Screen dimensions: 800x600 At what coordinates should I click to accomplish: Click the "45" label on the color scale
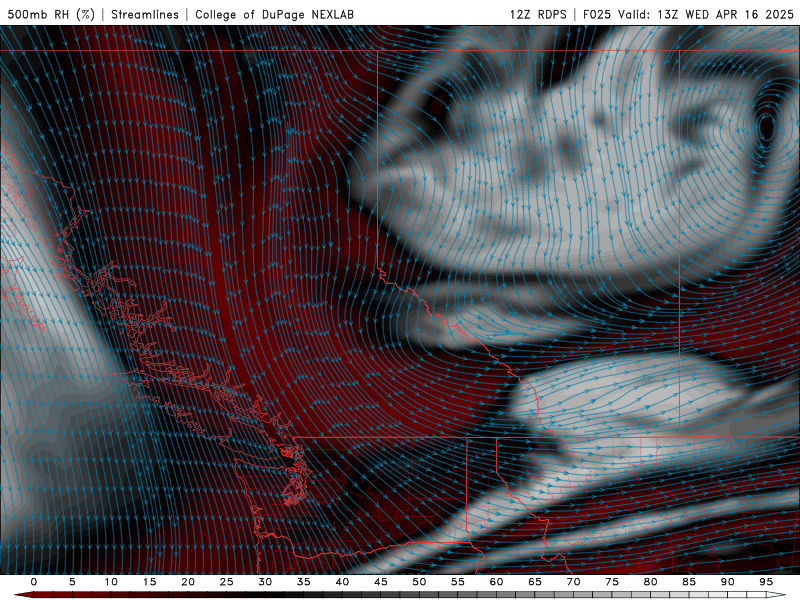tap(381, 582)
